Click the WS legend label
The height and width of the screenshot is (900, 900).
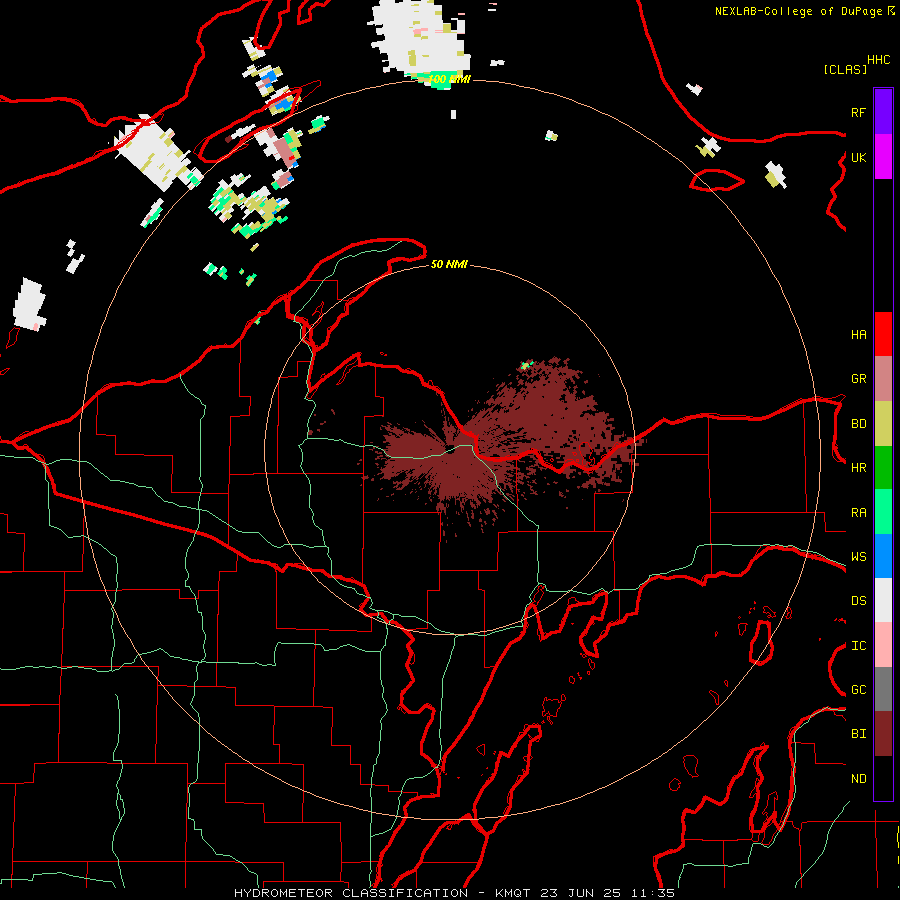(858, 557)
